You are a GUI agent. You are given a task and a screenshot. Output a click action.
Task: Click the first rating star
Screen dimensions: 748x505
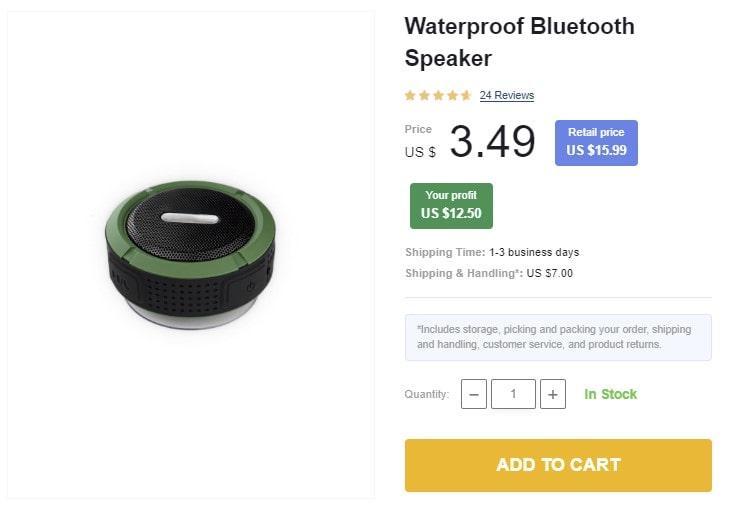pos(410,96)
